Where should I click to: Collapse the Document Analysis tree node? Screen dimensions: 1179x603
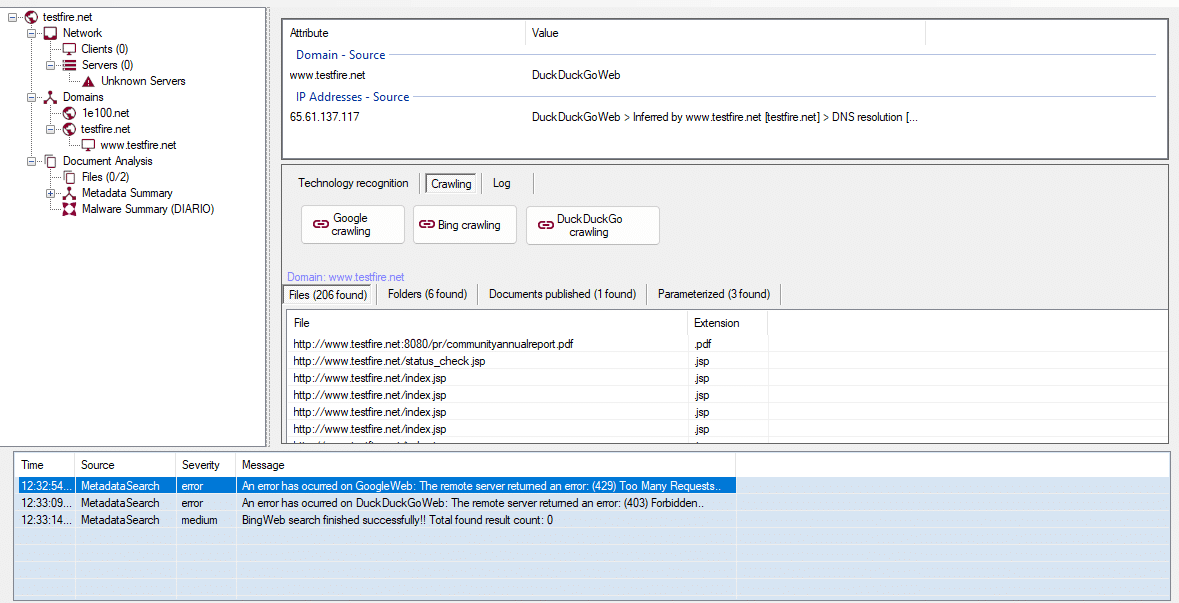click(x=31, y=161)
